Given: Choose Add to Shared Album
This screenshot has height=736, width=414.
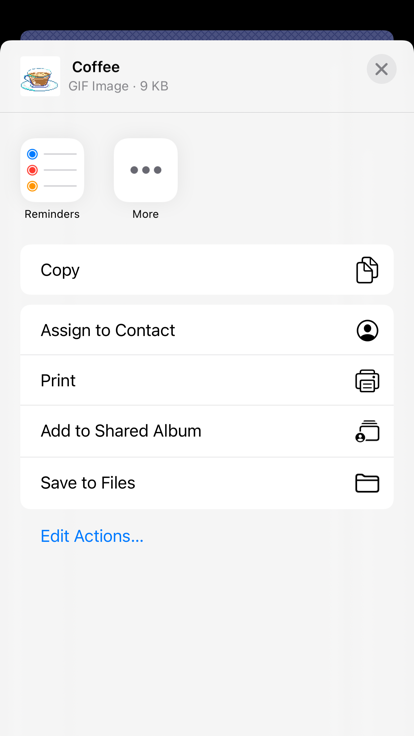Looking at the screenshot, I should click(x=207, y=431).
